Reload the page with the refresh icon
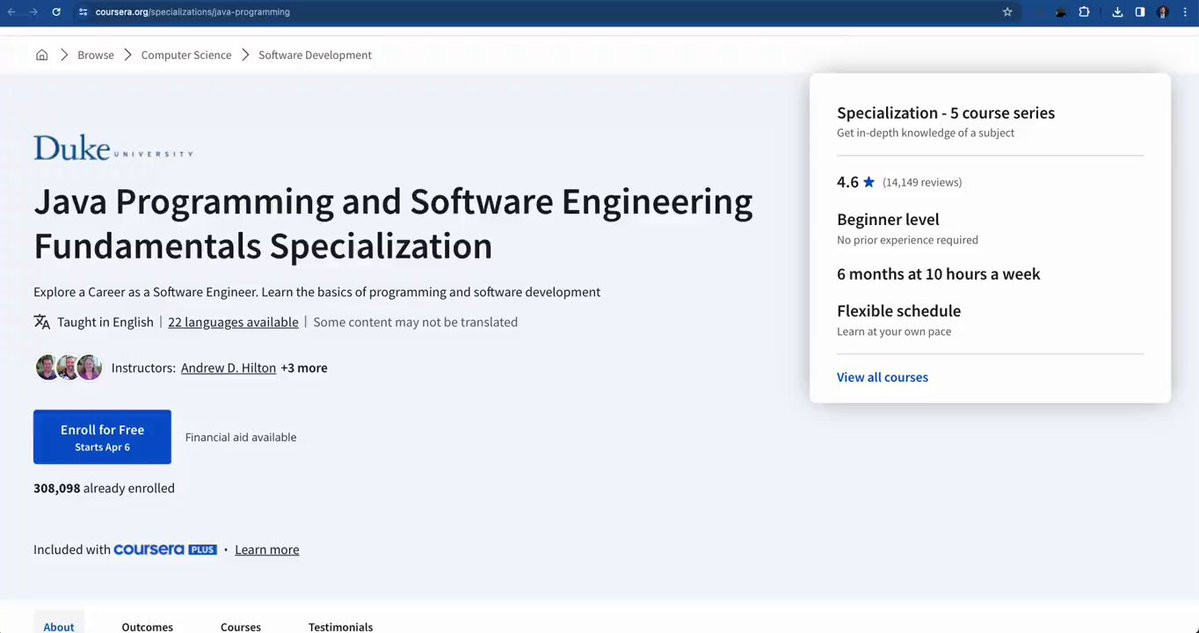Image resolution: width=1199 pixels, height=633 pixels. pyautogui.click(x=56, y=12)
